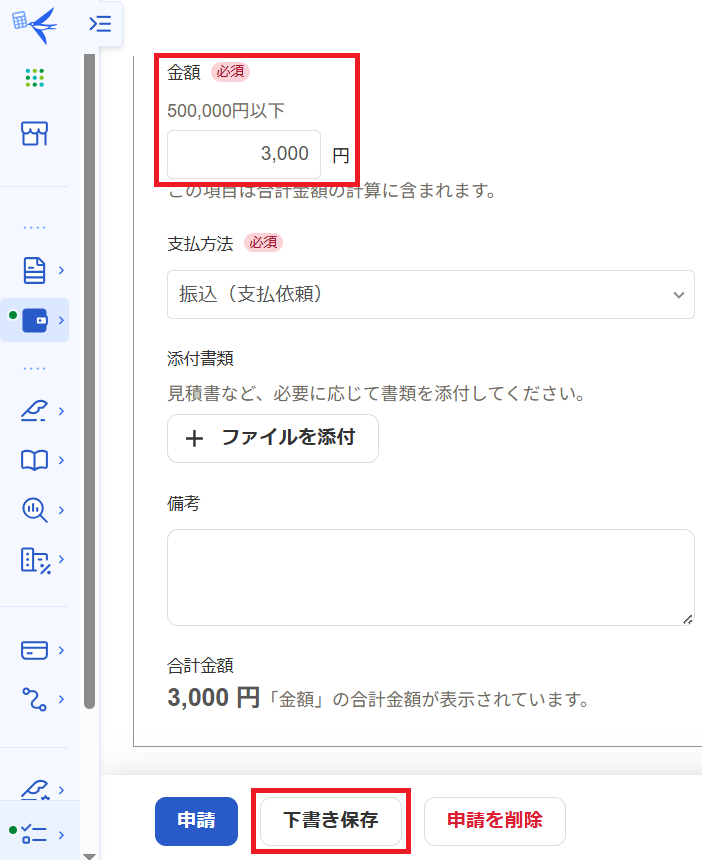
Task: Open the checklist icon at sidebar bottom
Action: click(34, 835)
